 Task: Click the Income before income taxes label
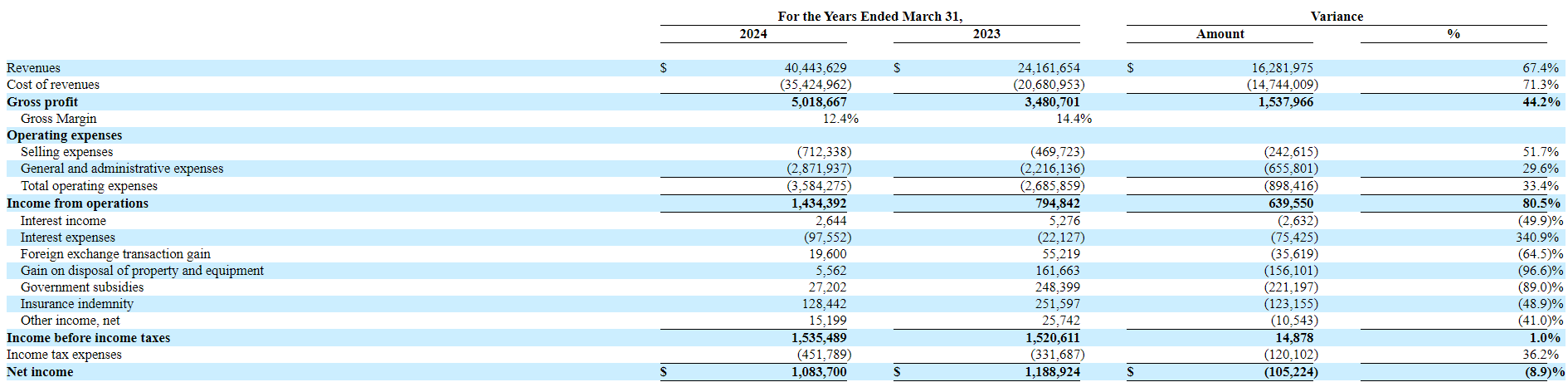(x=88, y=338)
